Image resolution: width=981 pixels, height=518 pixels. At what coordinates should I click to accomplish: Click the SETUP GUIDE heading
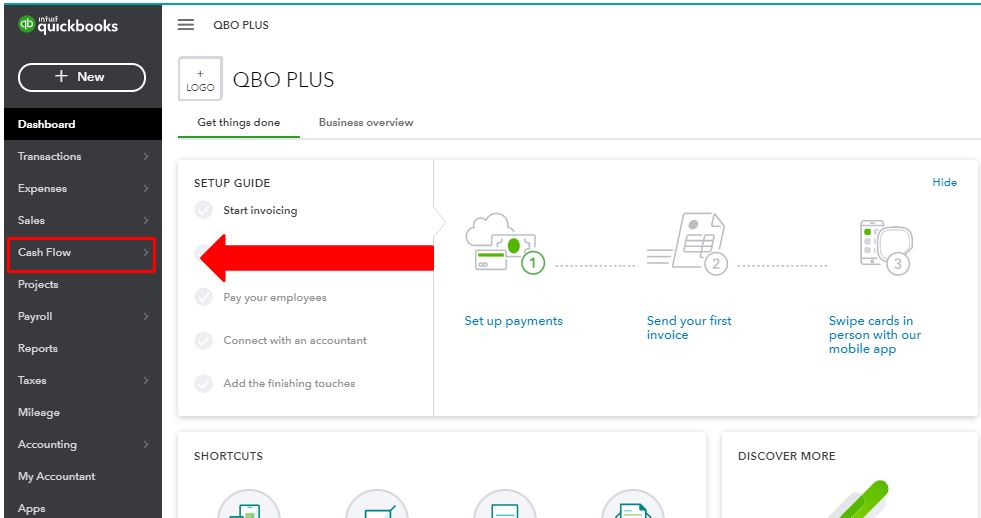232,183
